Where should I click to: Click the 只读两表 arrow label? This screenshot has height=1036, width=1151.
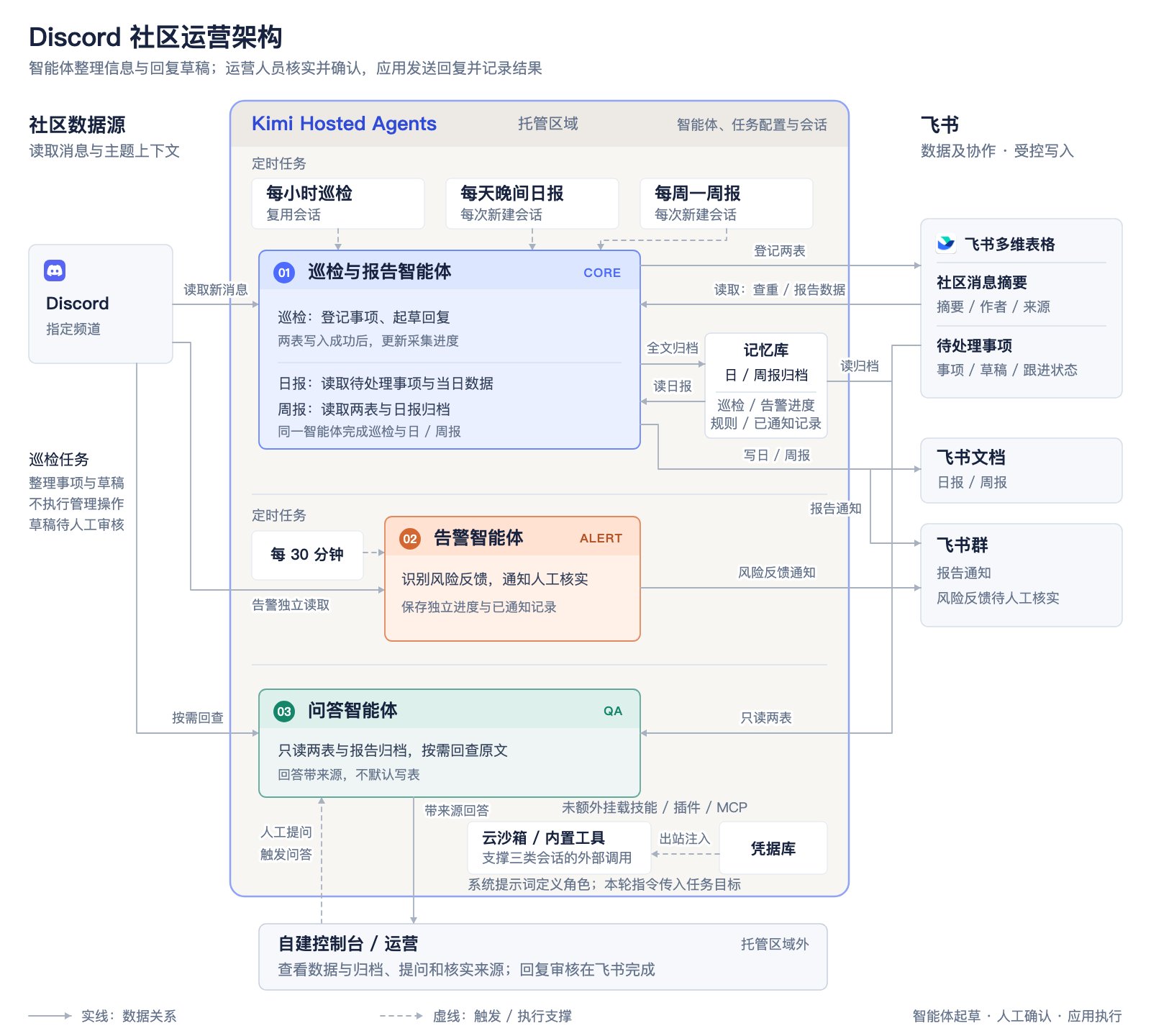[766, 717]
